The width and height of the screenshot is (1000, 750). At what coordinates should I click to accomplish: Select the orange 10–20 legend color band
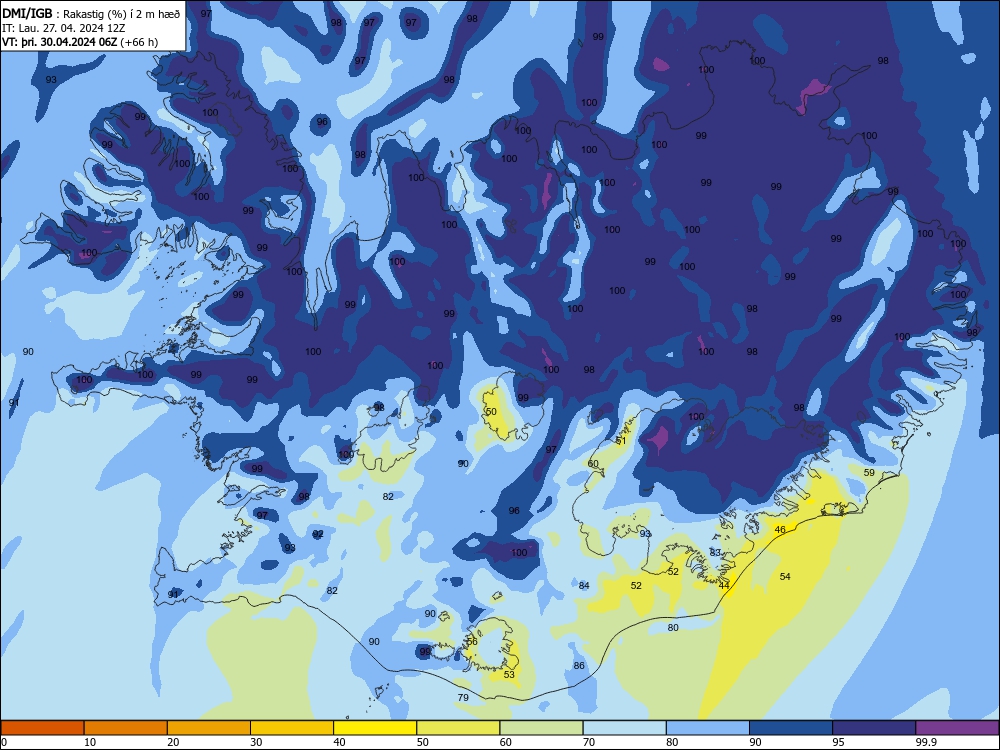tap(126, 728)
